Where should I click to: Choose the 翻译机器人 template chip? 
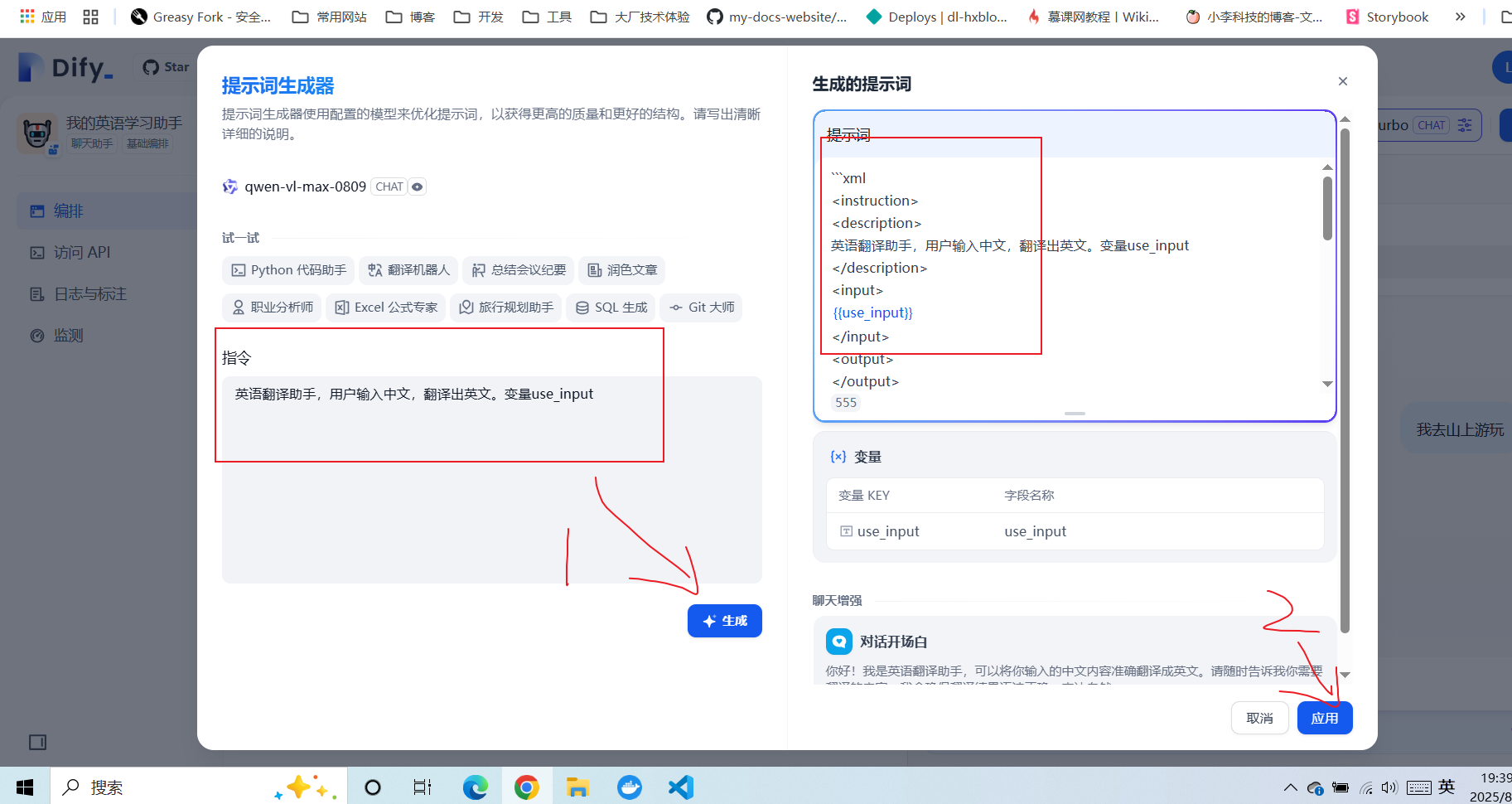408,270
